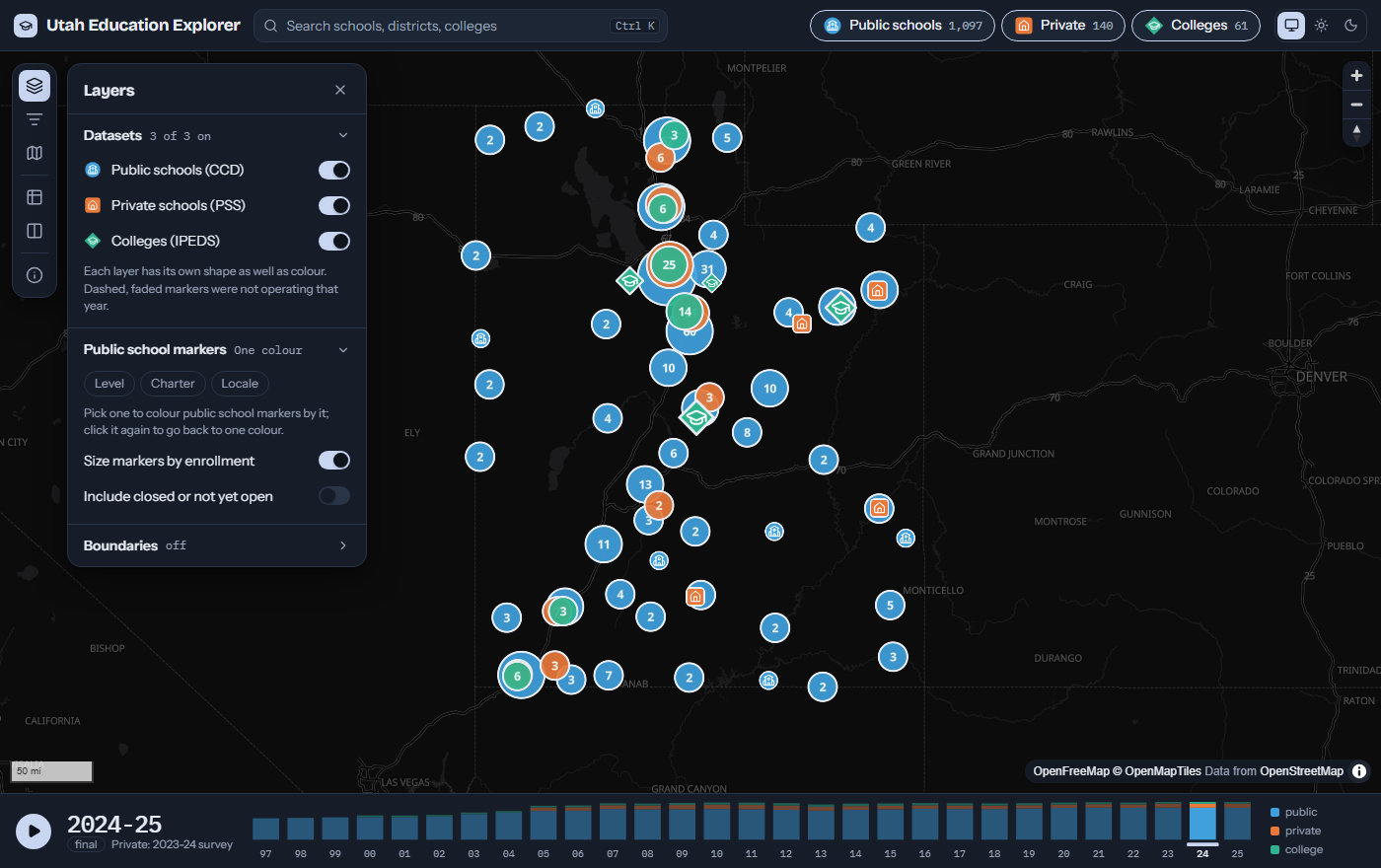
Task: Colour public markers by Level
Action: click(x=109, y=384)
